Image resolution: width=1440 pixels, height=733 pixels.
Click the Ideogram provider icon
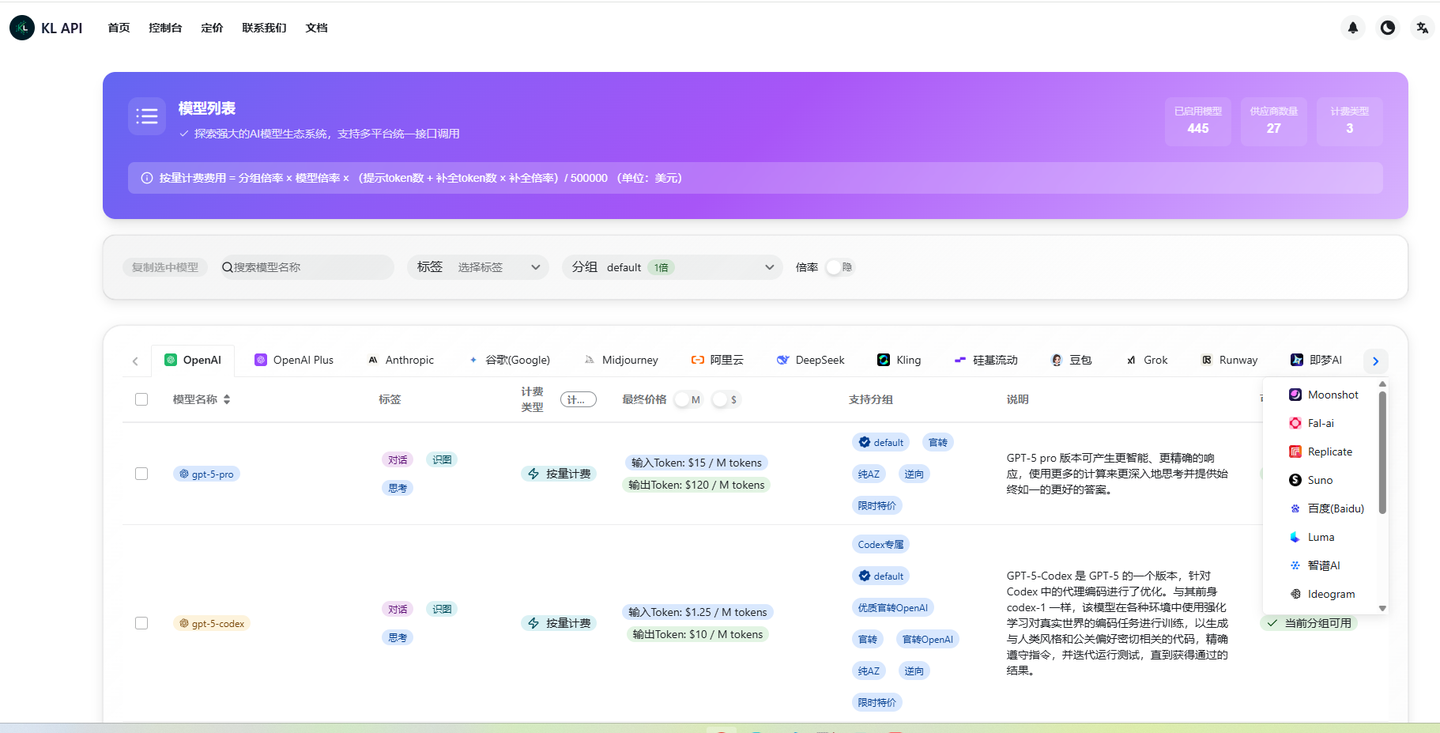1297,594
